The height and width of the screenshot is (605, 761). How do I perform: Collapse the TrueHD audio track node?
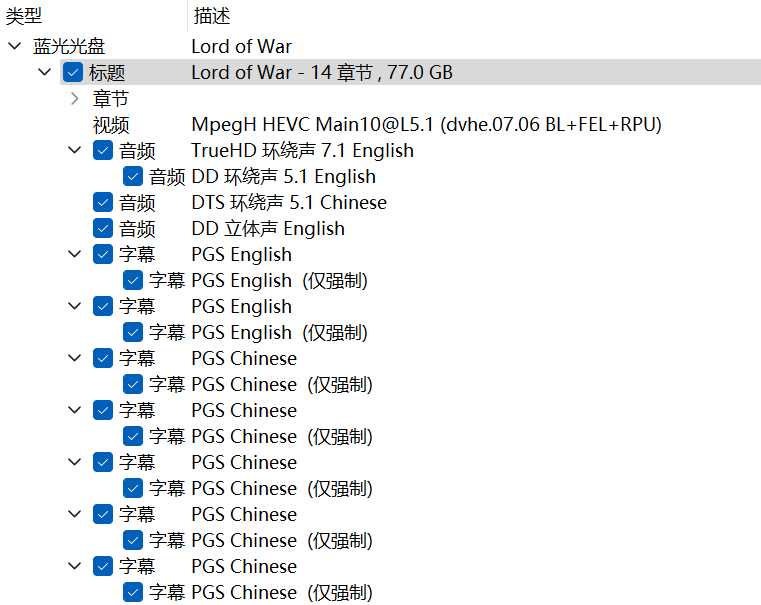[x=75, y=150]
